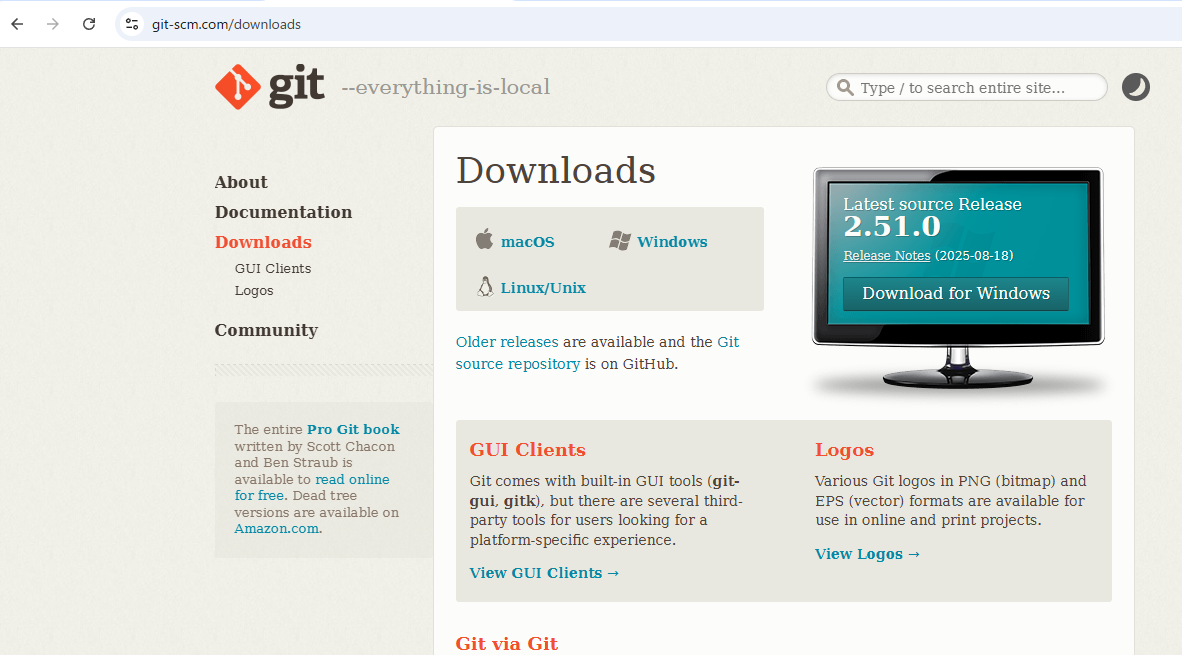
Task: Click the Latest source Release text
Action: click(932, 204)
